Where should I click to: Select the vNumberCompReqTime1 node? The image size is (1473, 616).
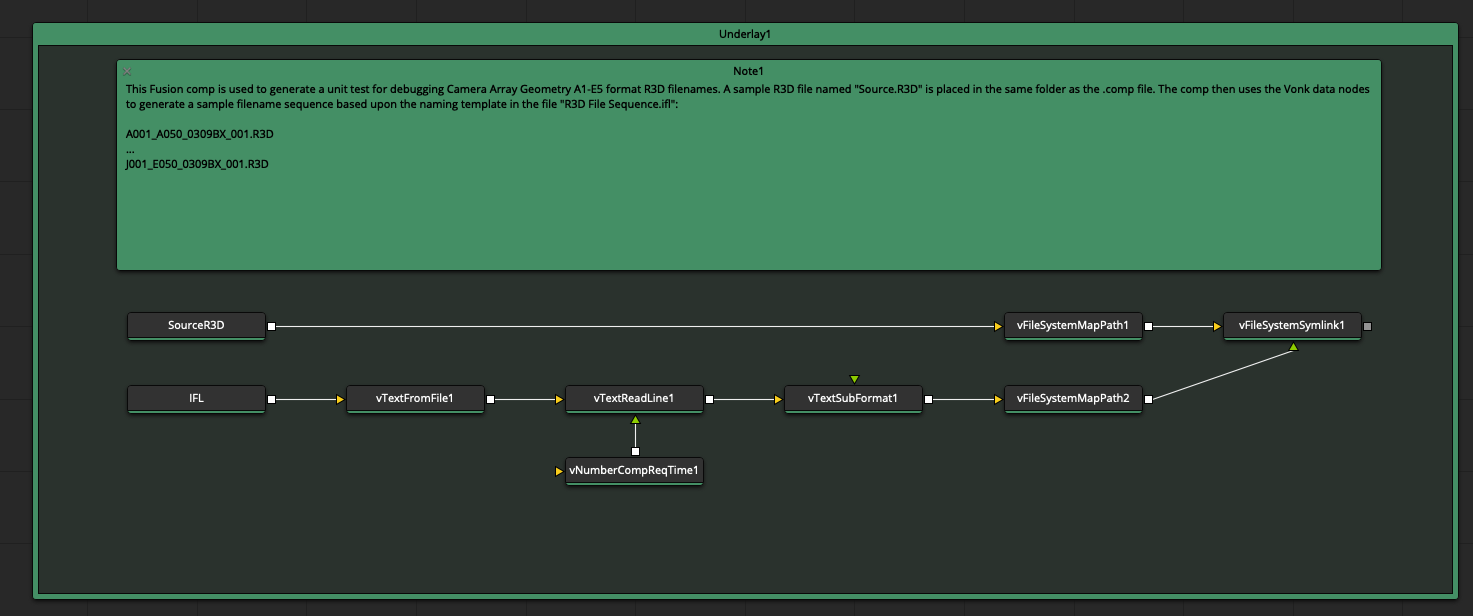[x=634, y=471]
